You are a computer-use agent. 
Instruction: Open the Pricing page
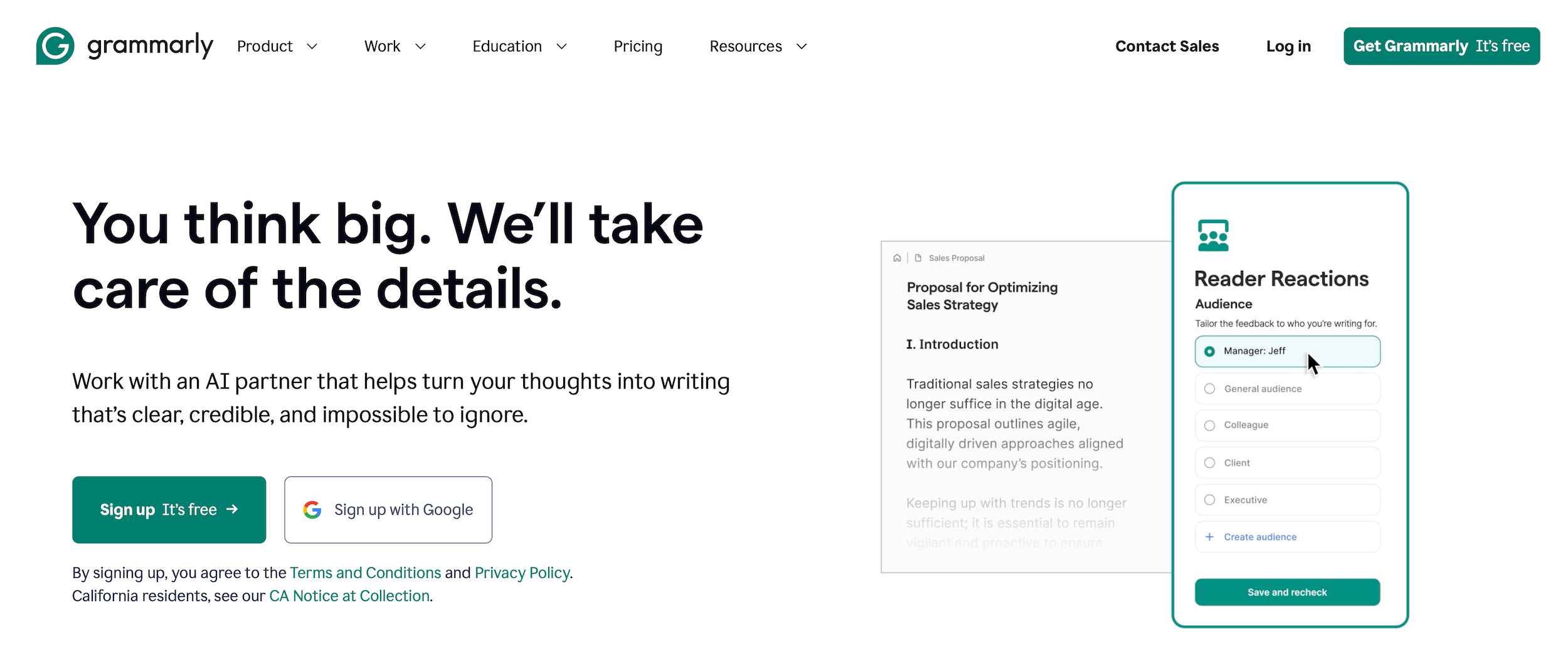click(638, 46)
